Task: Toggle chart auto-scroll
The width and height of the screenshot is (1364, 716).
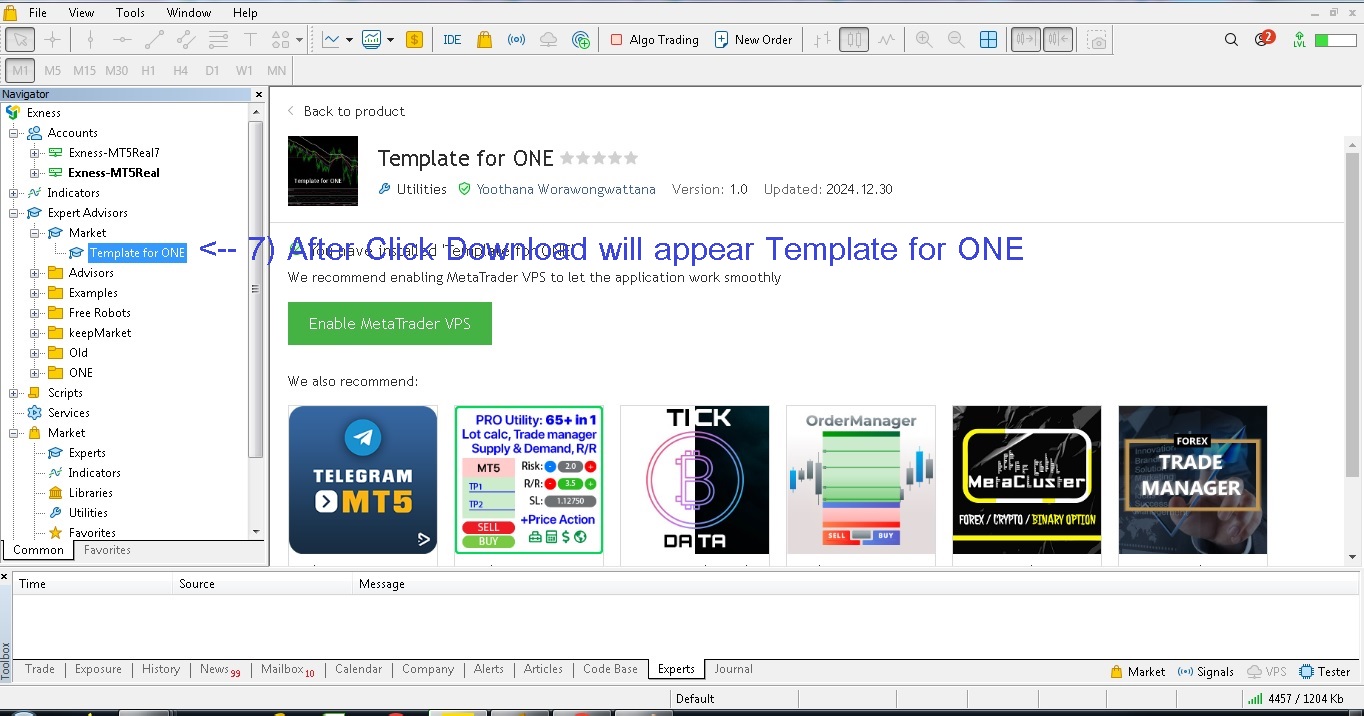Action: (x=1026, y=40)
